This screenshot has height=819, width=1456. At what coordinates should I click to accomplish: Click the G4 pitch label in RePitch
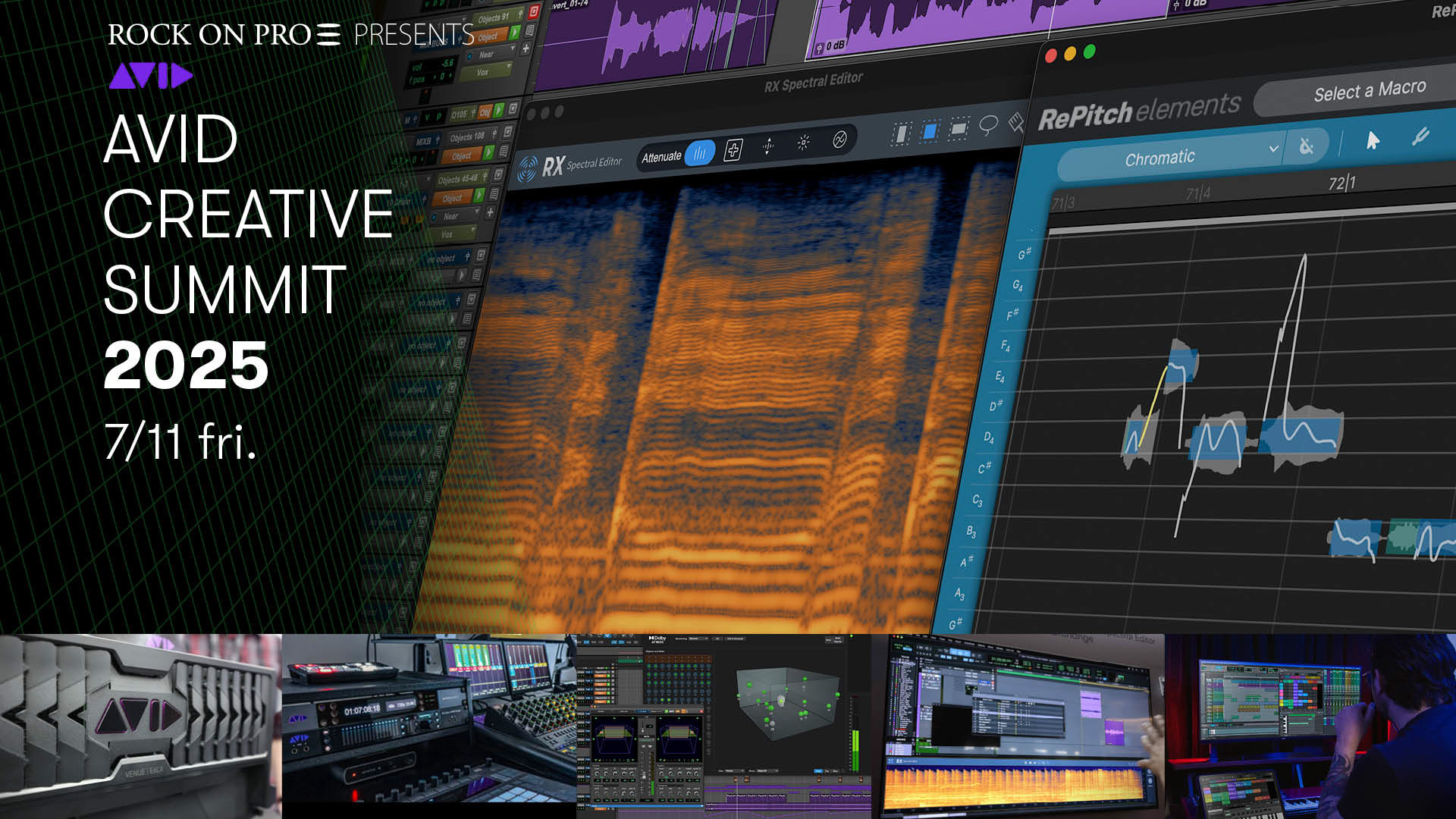[1018, 285]
